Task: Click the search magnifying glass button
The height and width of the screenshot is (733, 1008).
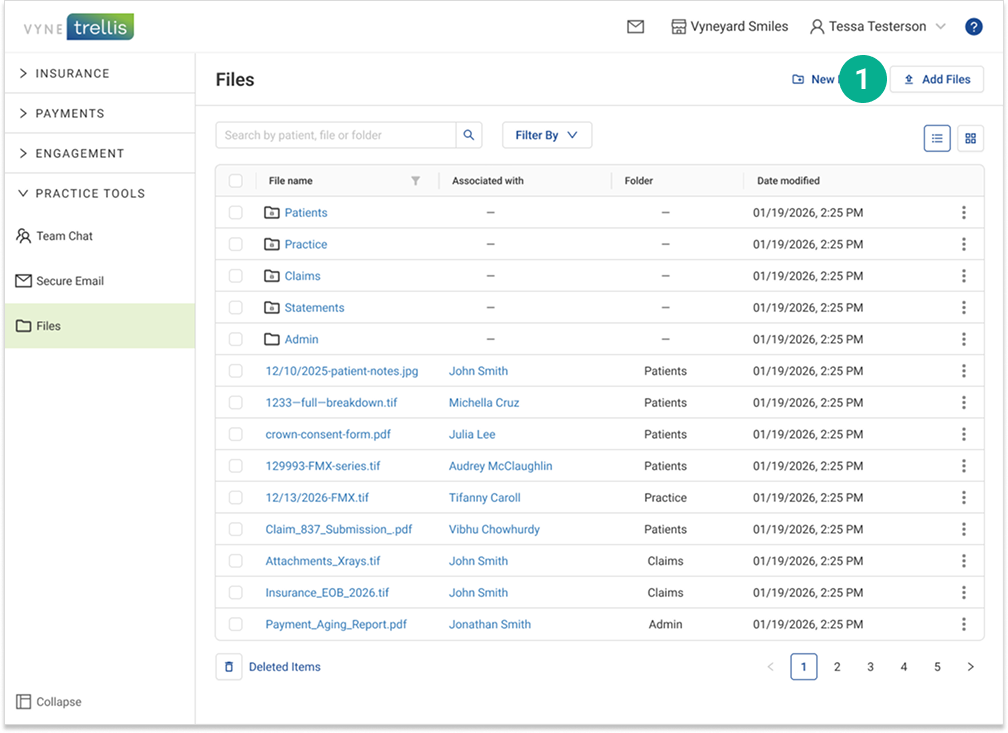Action: (469, 135)
